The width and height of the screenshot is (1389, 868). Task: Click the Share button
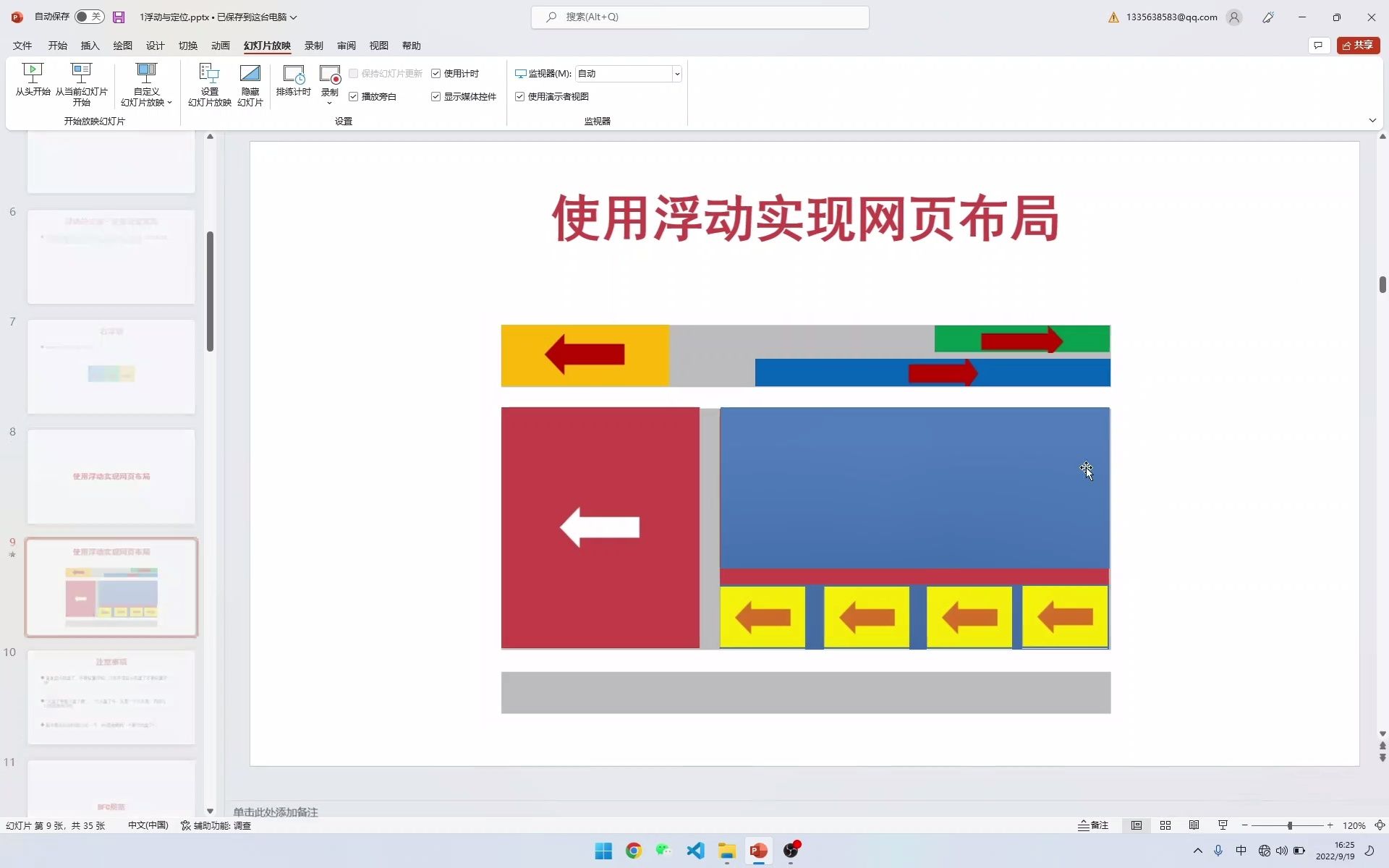(1358, 46)
